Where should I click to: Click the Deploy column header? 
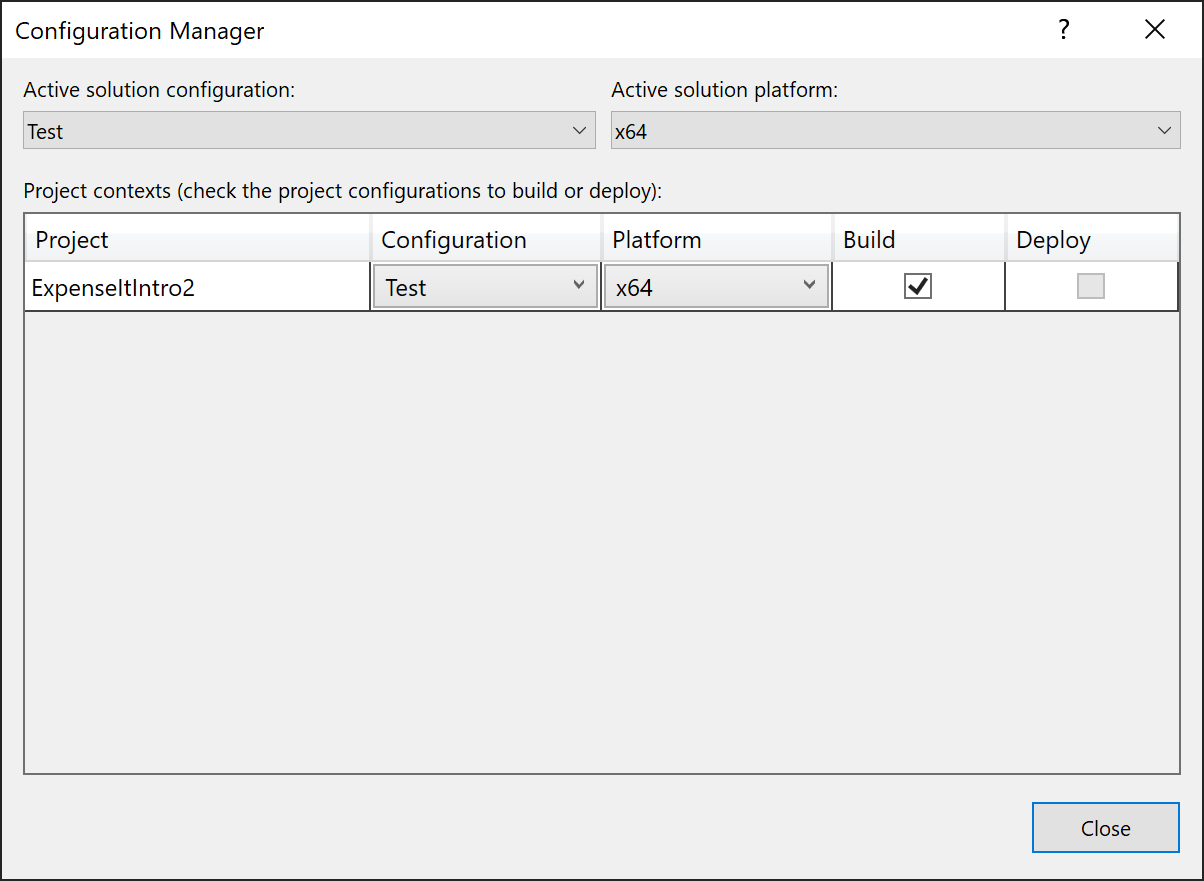pos(1053,240)
